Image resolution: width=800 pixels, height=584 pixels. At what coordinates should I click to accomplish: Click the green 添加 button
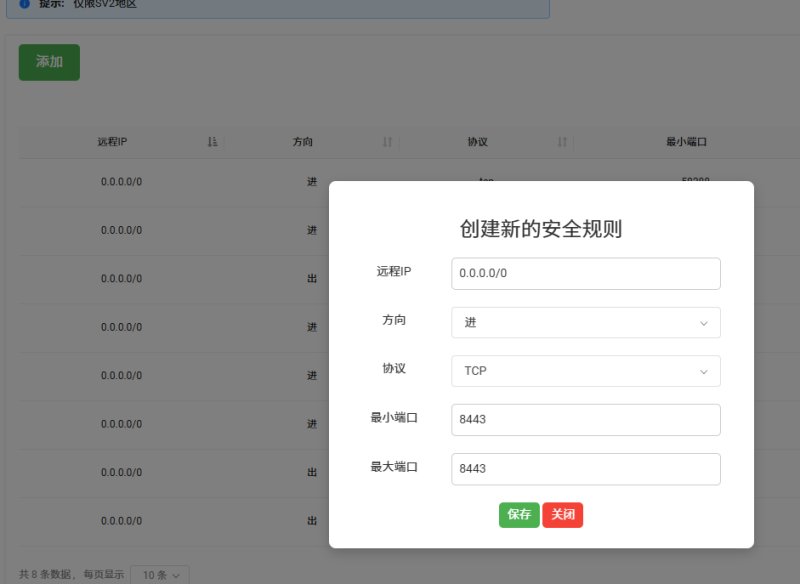pyautogui.click(x=49, y=62)
